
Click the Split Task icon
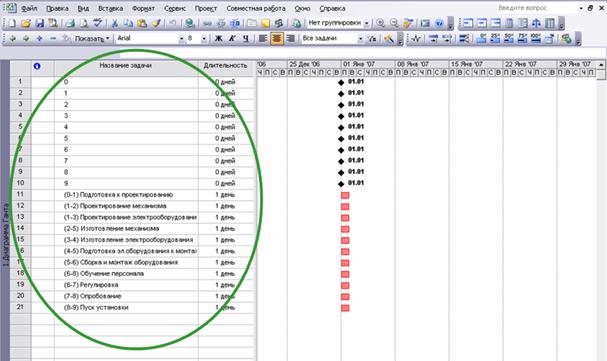[235, 23]
